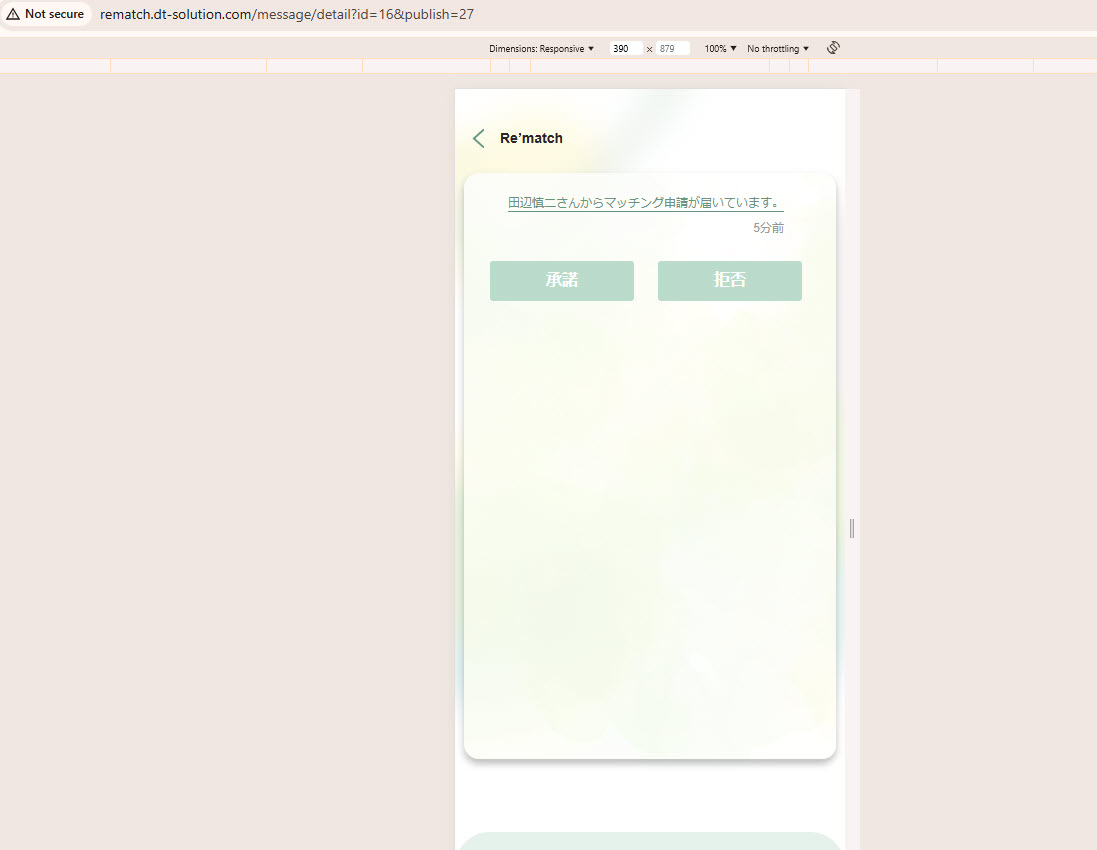Click the white gap below the message card
The width and height of the screenshot is (1097, 850).
point(650,795)
